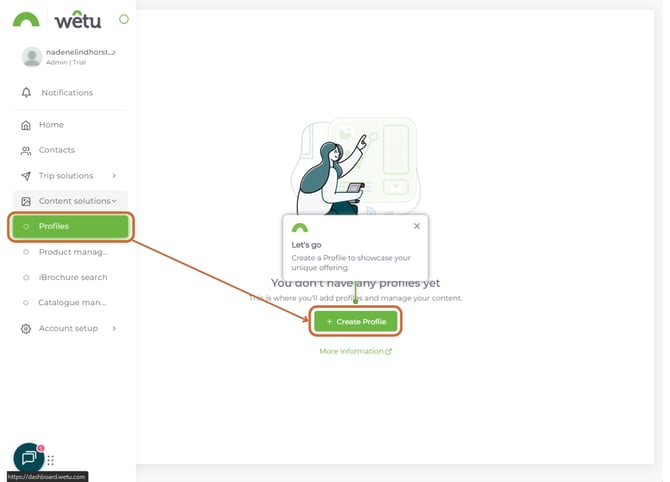
Task: Open iBrochure search menu item
Action: 72,277
